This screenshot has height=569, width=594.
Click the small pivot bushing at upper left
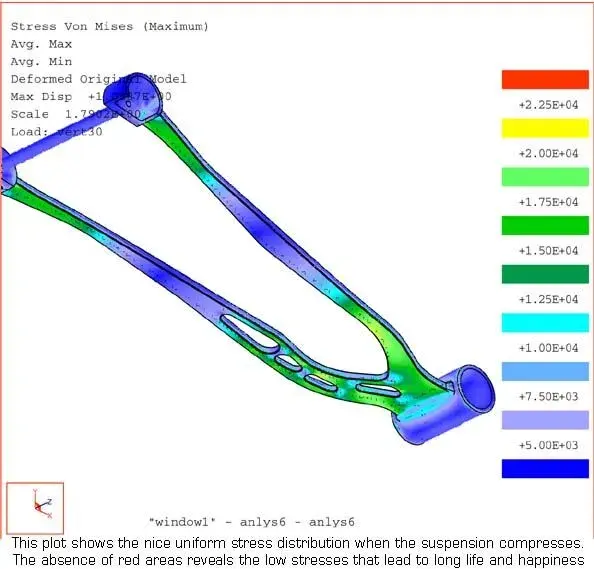[133, 99]
